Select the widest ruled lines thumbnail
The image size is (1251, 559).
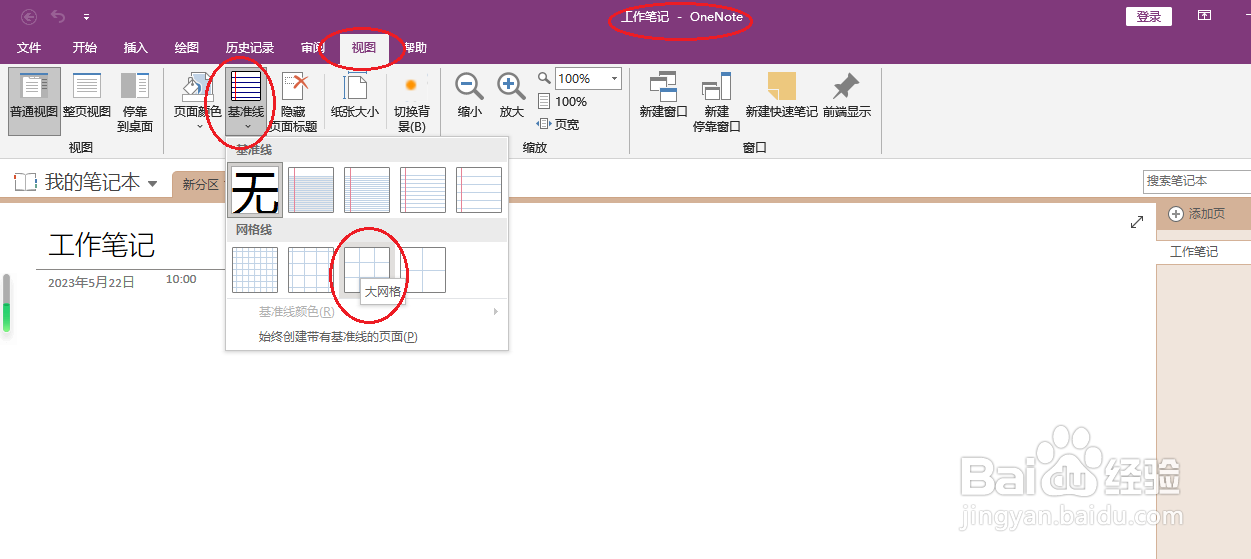click(x=479, y=190)
